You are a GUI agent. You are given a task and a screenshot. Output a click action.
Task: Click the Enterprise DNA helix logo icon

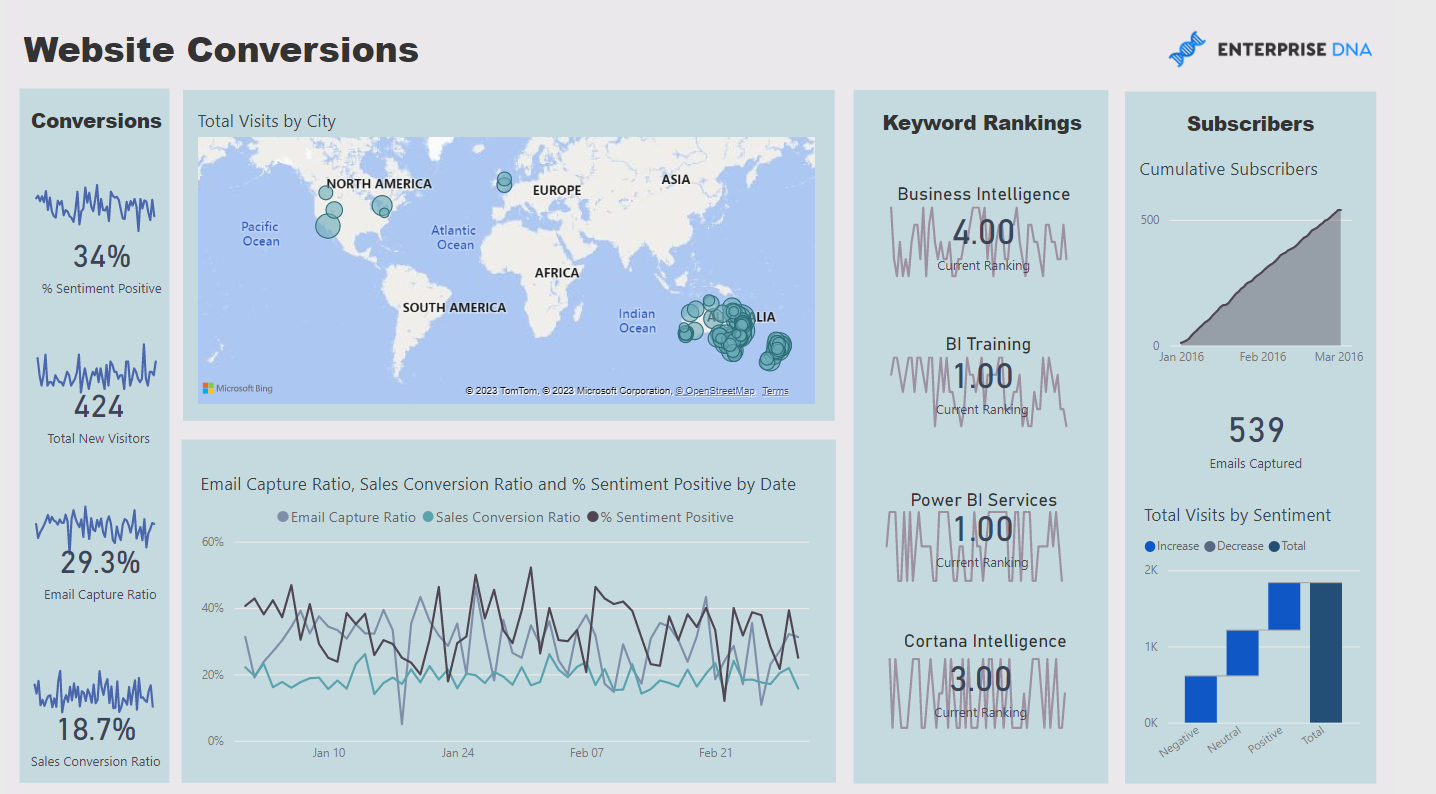pos(1187,49)
